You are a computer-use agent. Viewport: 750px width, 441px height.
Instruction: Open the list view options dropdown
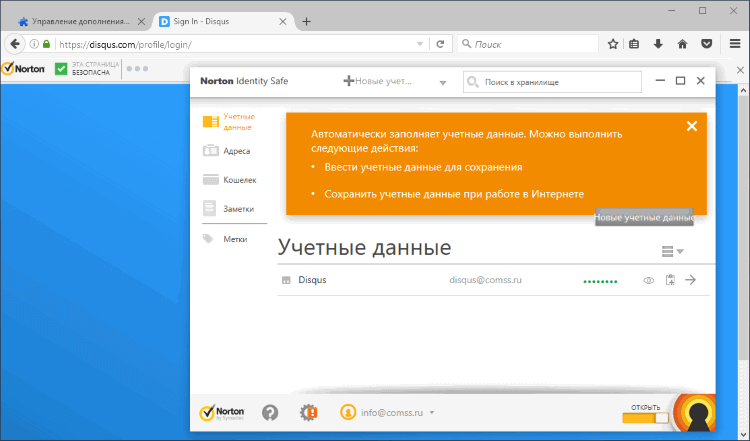coord(672,251)
